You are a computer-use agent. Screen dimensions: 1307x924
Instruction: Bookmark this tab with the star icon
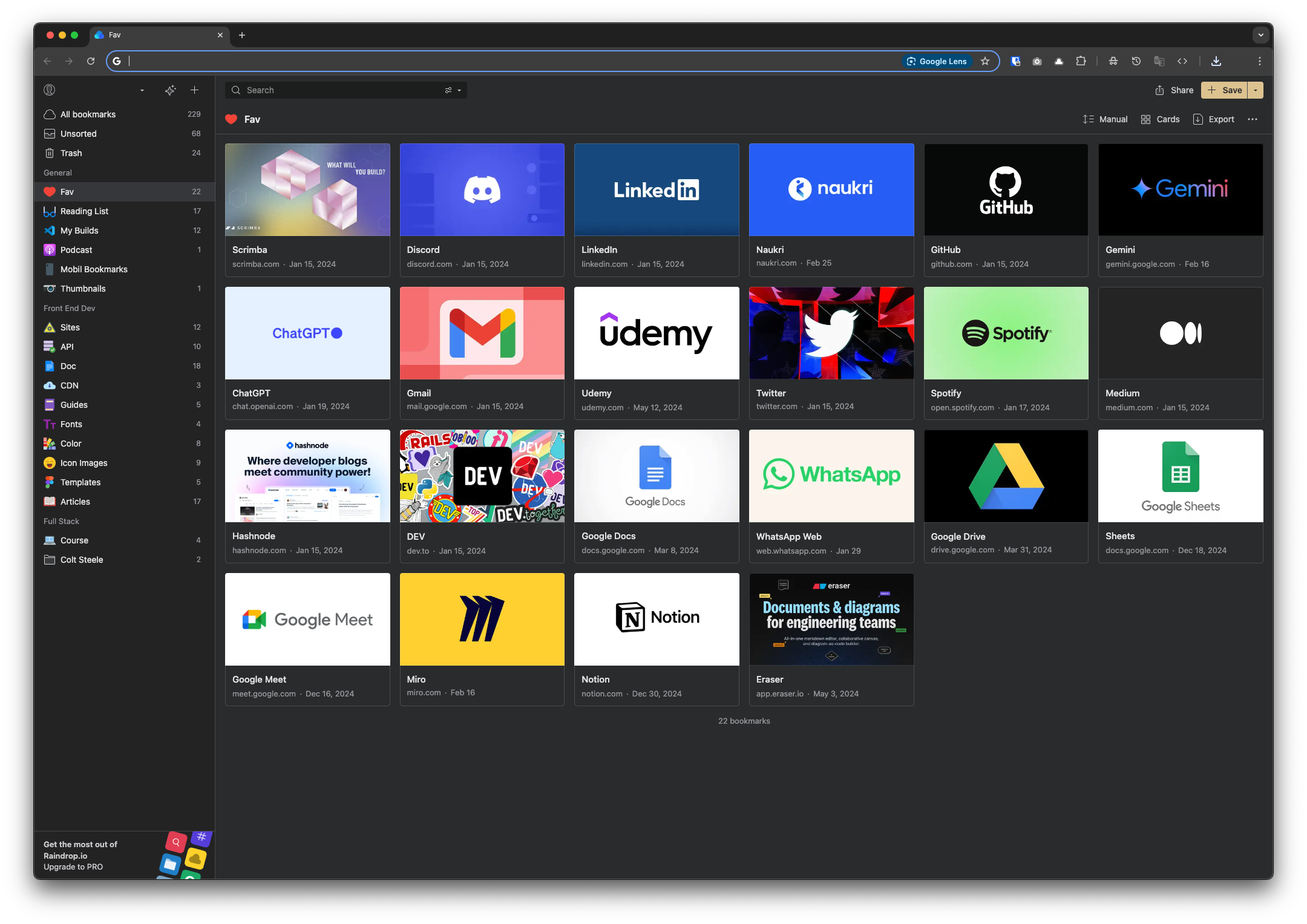coord(985,61)
